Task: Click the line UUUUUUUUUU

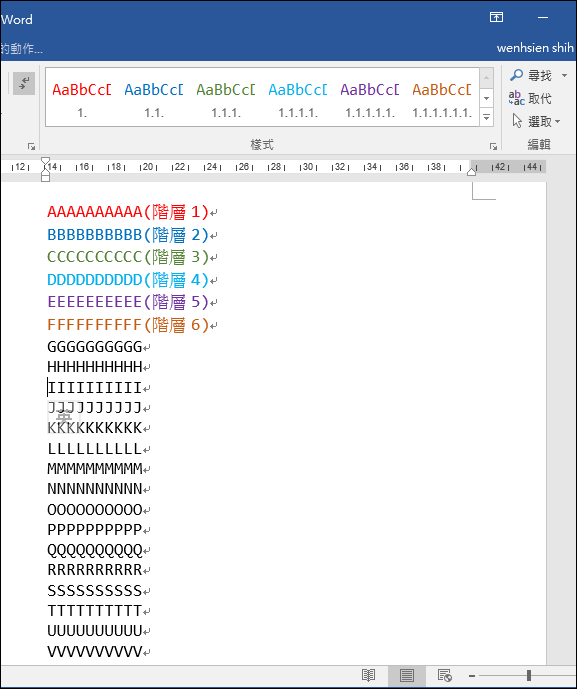Action: [x=95, y=631]
